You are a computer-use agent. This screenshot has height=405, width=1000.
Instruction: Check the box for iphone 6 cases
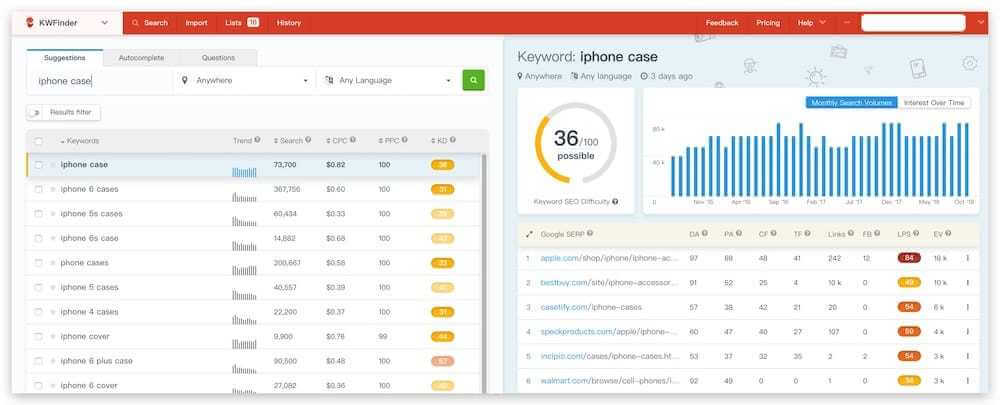(x=39, y=189)
